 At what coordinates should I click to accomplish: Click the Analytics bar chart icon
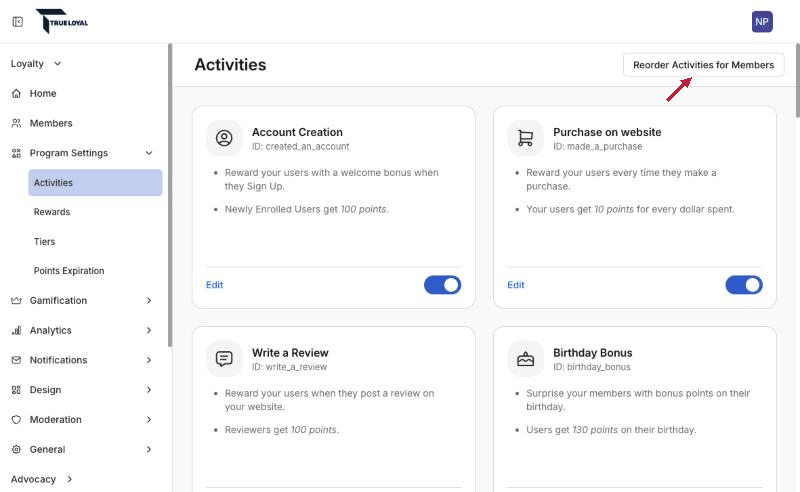16,330
